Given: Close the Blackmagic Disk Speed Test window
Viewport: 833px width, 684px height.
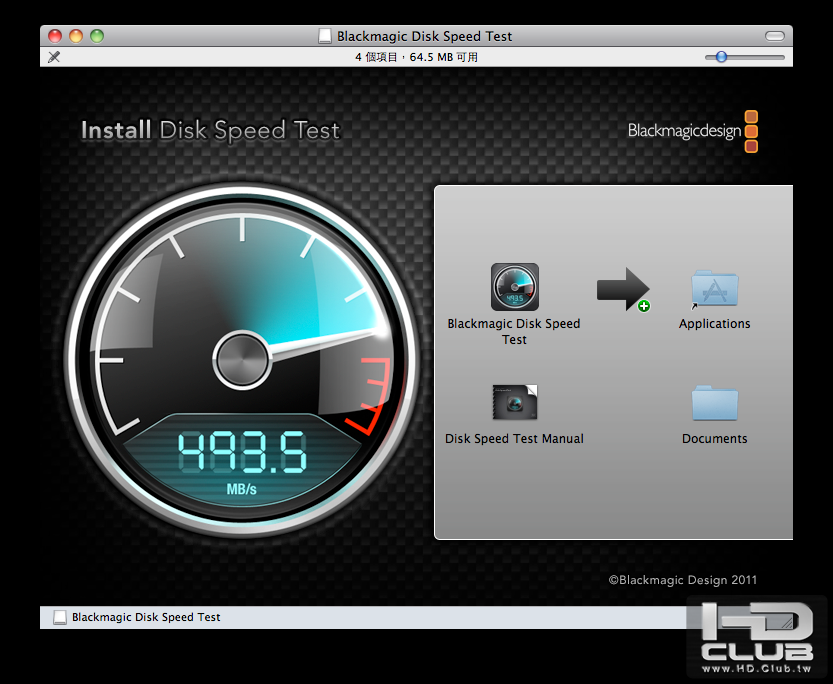Looking at the screenshot, I should (x=55, y=36).
